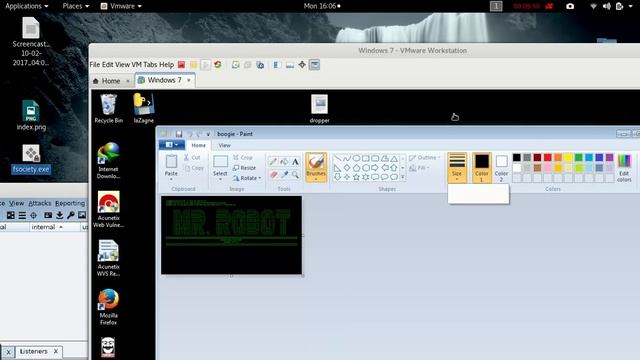Image resolution: width=640 pixels, height=360 pixels.
Task: Open the Paint file menu dropdown
Action: tap(171, 145)
